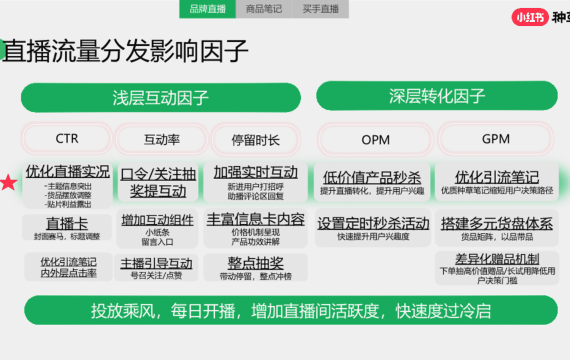Click the OPM pill label

(x=376, y=140)
